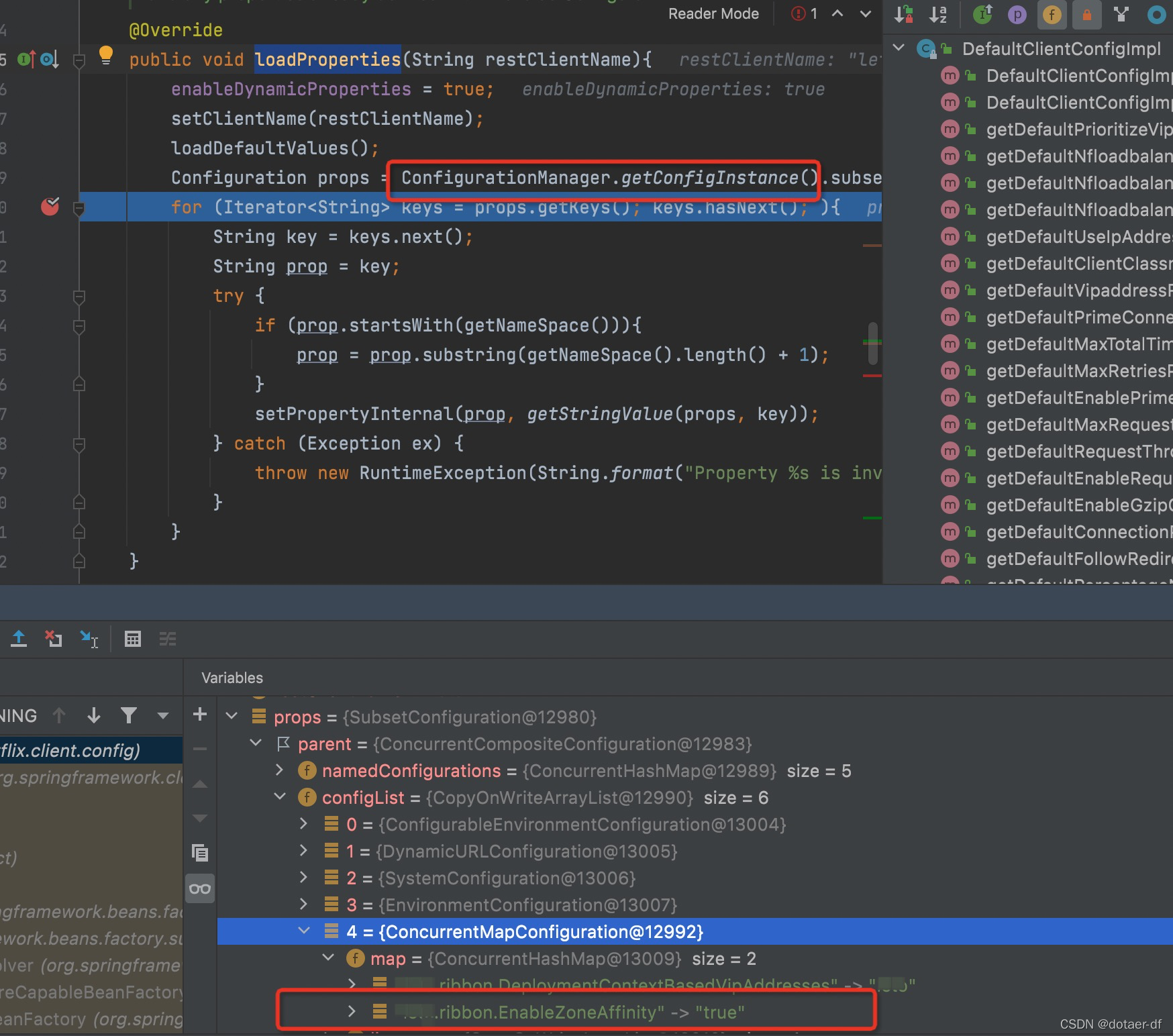This screenshot has width=1173, height=1036.
Task: Collapse the ConcurrentMapConfiguration@12992 entry
Action: [304, 931]
